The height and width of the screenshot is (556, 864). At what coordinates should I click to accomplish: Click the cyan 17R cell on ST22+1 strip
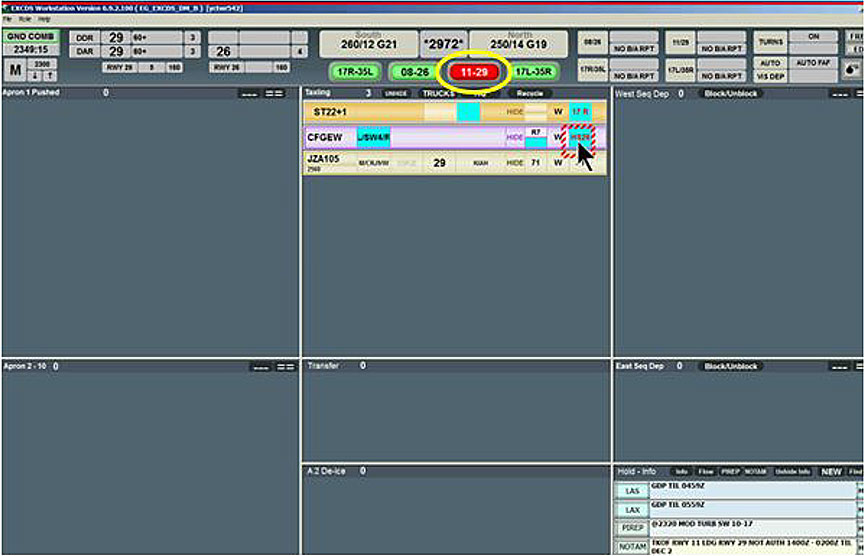coord(580,112)
